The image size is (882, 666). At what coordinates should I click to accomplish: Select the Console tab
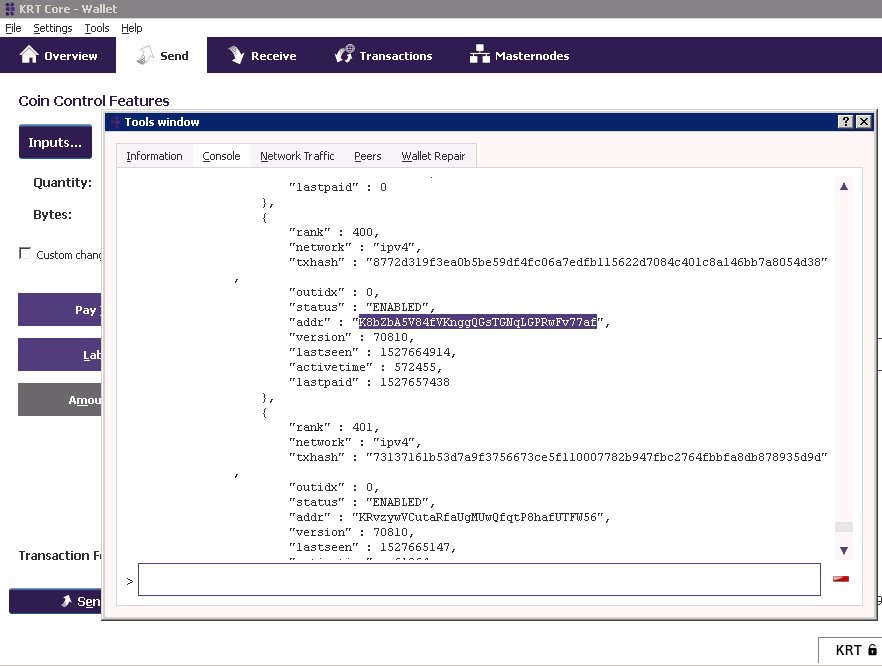click(x=221, y=156)
